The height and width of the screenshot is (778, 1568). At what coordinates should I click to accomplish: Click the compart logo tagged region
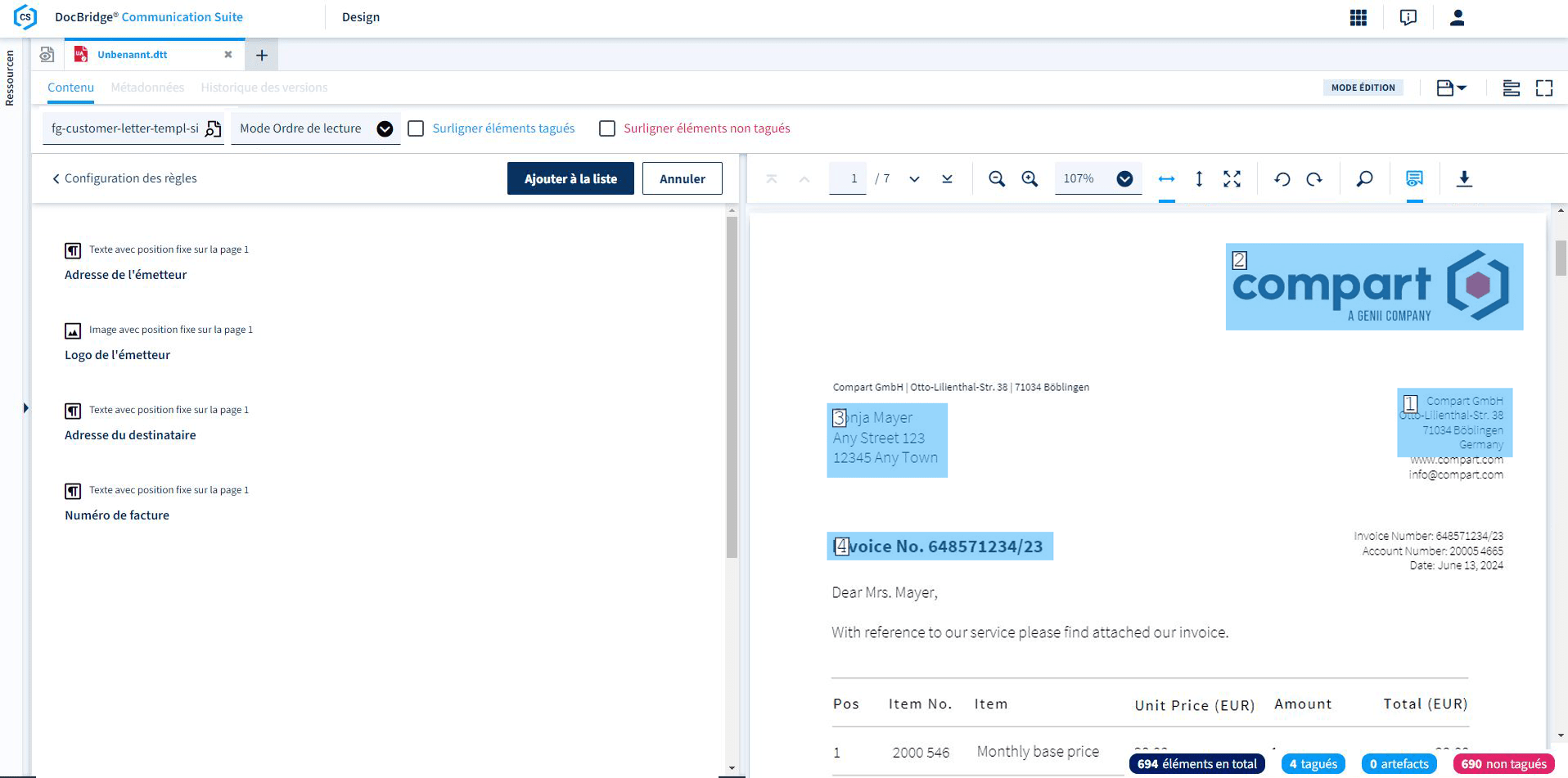coord(1374,286)
